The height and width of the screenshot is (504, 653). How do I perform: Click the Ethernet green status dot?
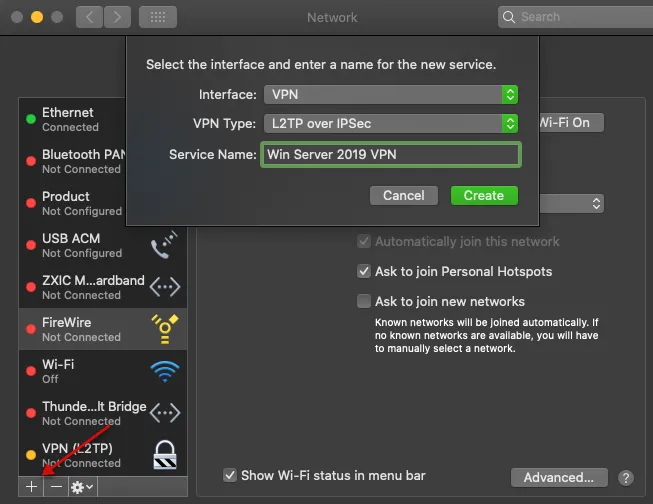tap(31, 119)
